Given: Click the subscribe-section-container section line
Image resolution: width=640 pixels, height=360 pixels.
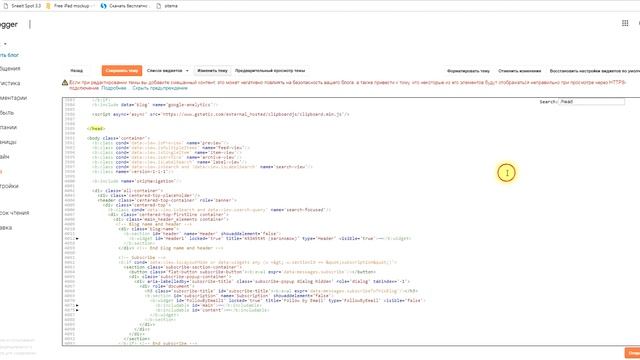Looking at the screenshot, I should tap(182, 267).
